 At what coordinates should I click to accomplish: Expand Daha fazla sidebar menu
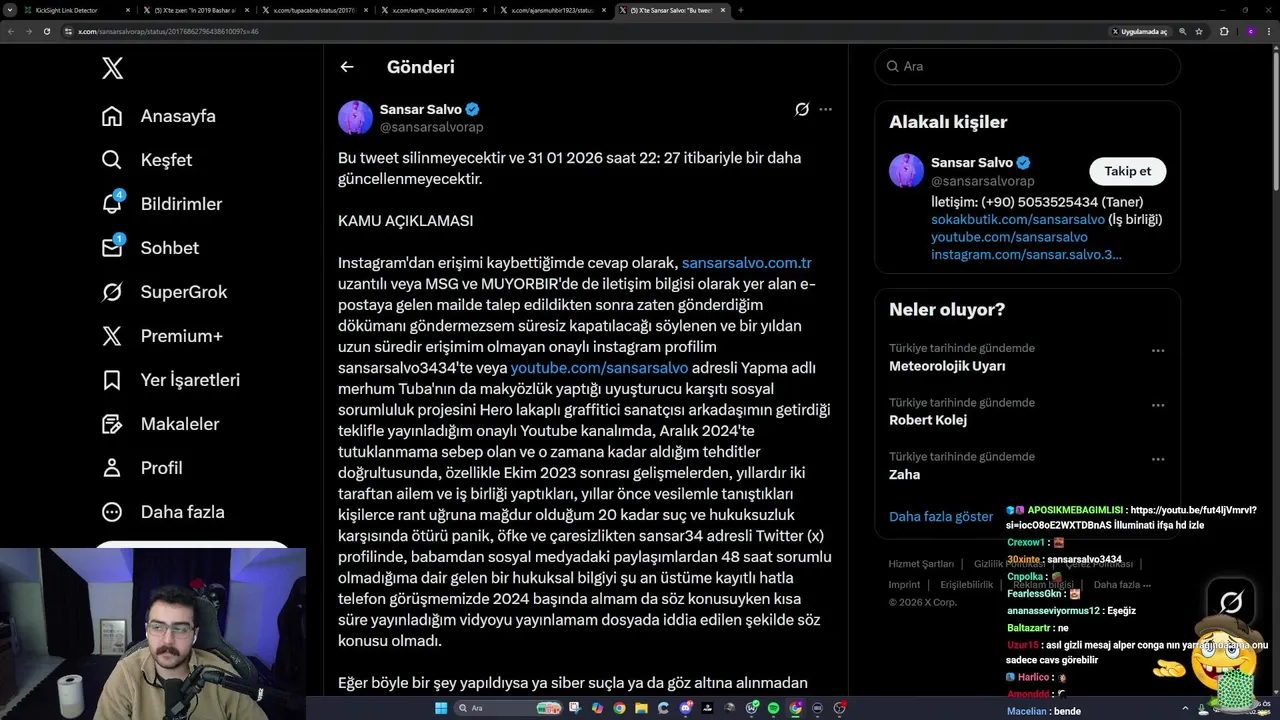pyautogui.click(x=163, y=512)
